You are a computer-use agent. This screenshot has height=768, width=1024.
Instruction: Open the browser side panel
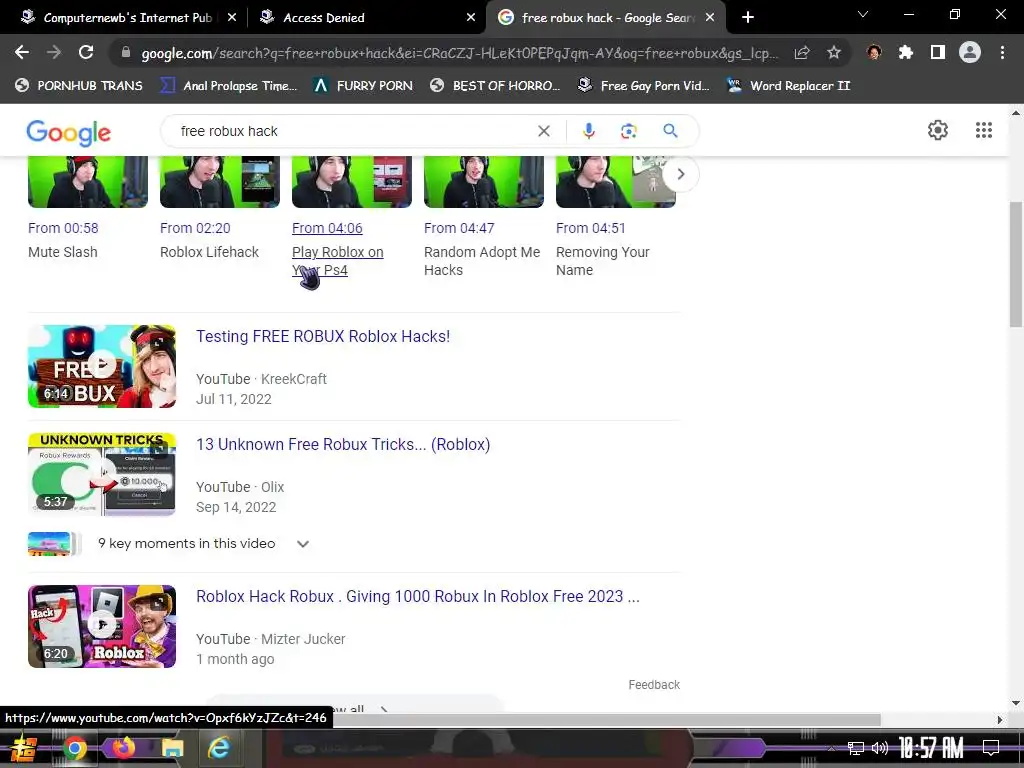(938, 53)
